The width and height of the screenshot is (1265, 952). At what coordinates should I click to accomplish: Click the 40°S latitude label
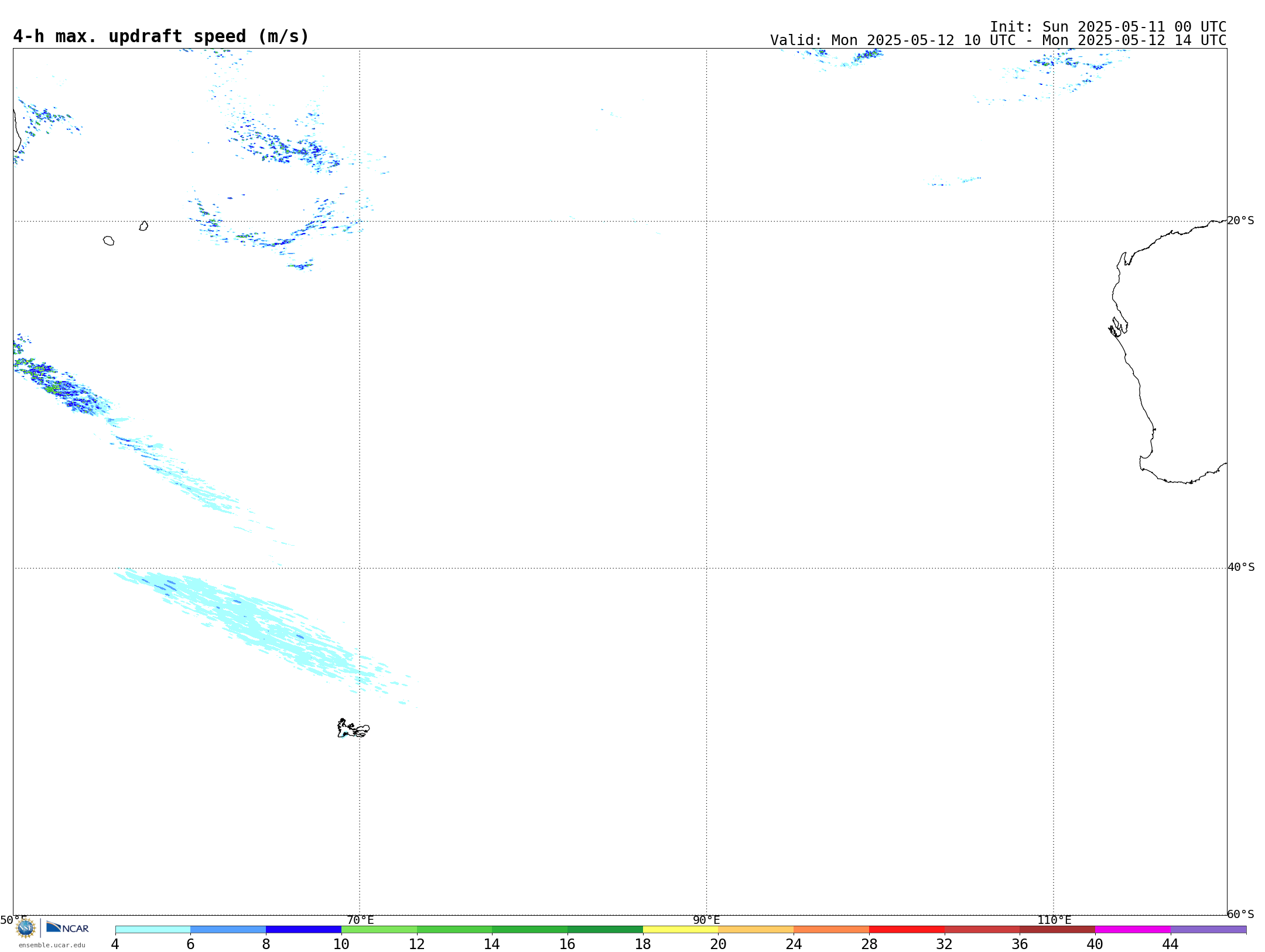point(1241,567)
